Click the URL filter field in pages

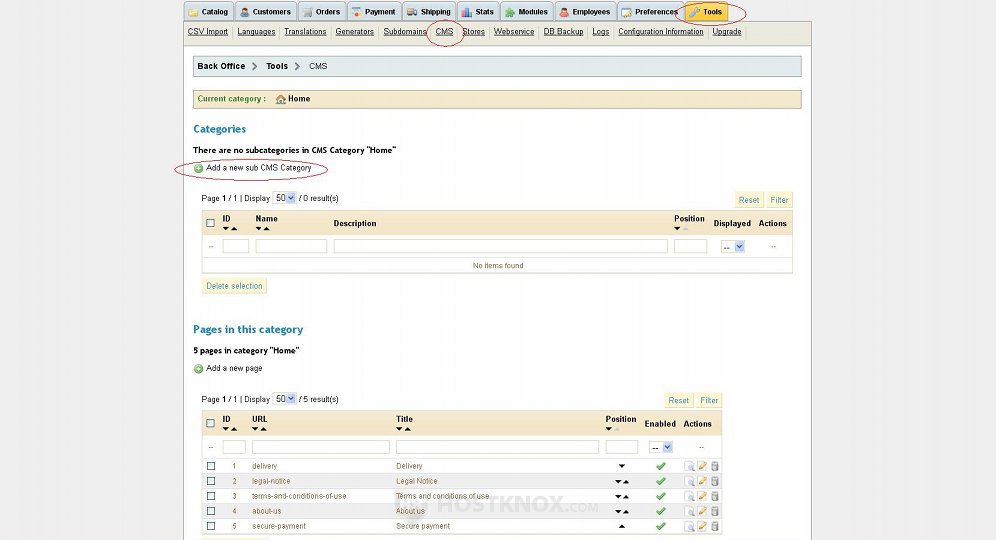tap(321, 447)
